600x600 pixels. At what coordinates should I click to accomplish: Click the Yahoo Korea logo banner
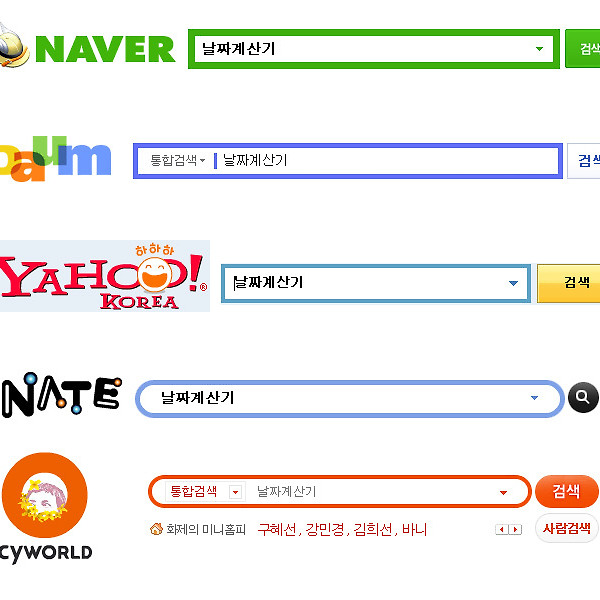[x=105, y=276]
